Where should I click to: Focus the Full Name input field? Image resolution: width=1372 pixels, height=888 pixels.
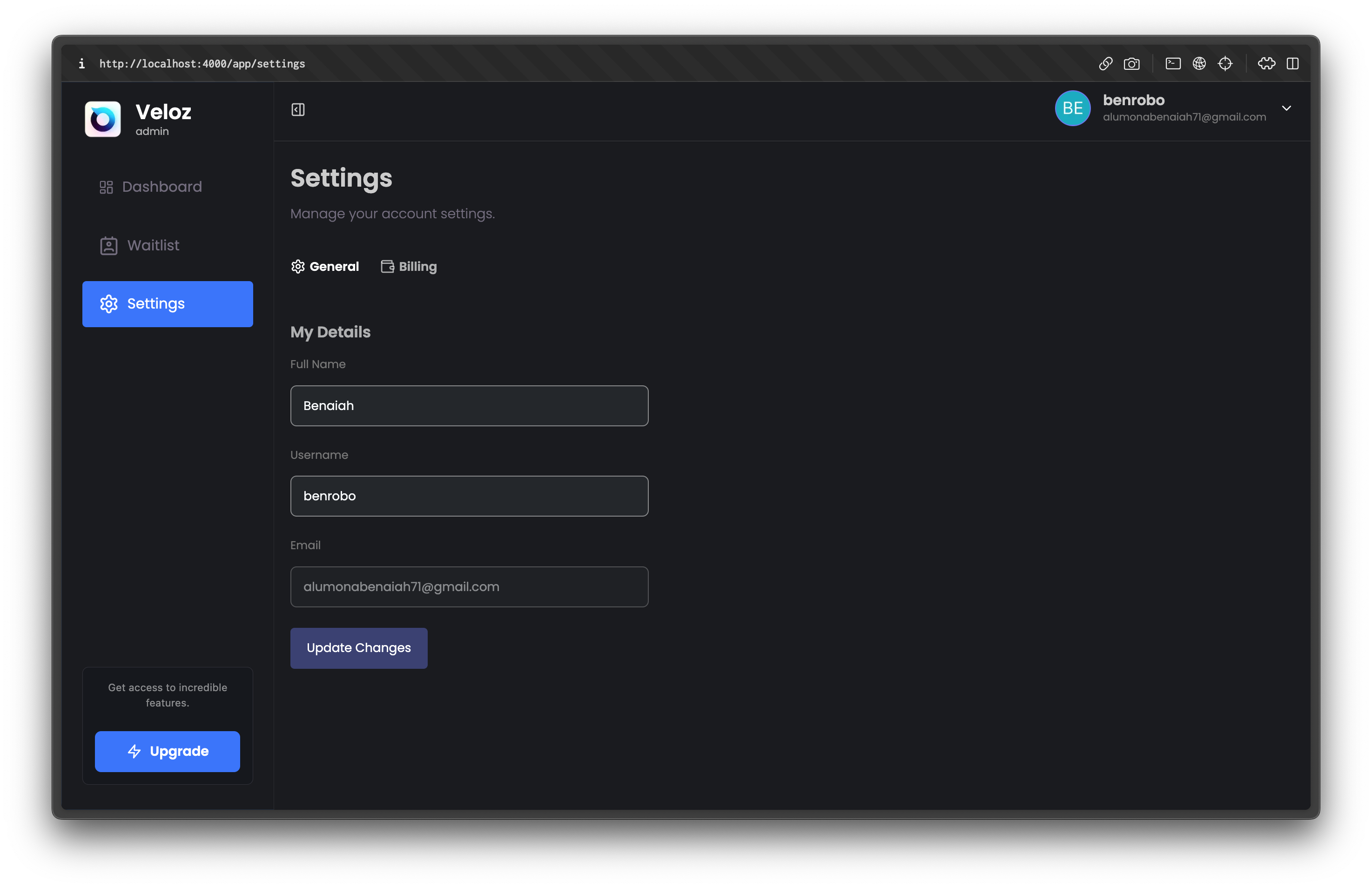(469, 406)
